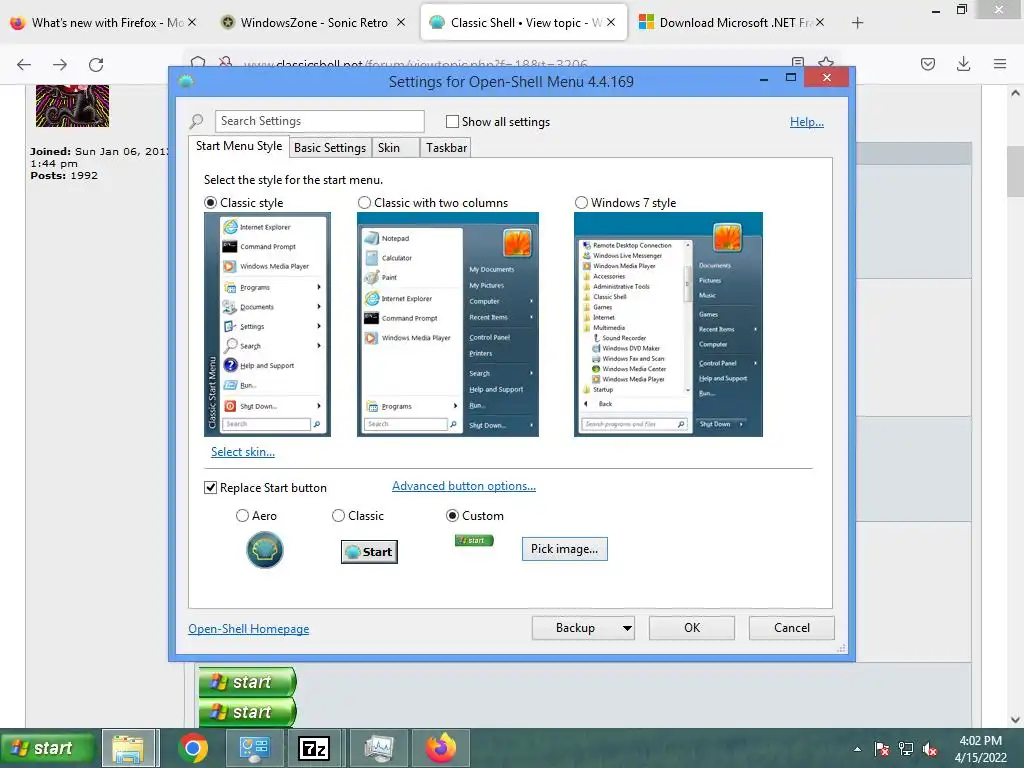Open the Backup dropdown arrow
The height and width of the screenshot is (768, 1024).
point(627,628)
